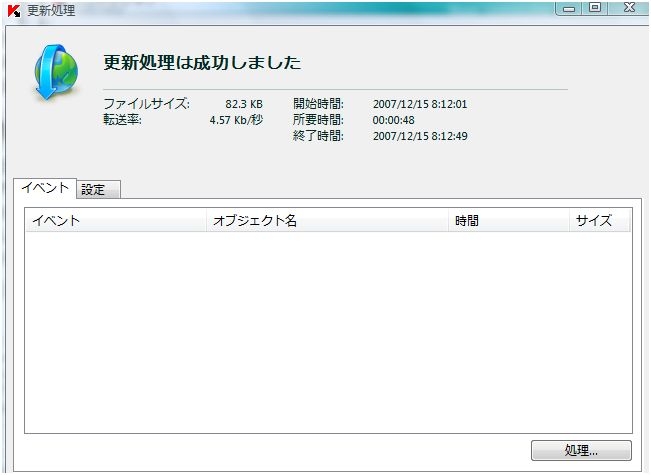Select the イベント tab
This screenshot has width=651, height=475.
45,188
